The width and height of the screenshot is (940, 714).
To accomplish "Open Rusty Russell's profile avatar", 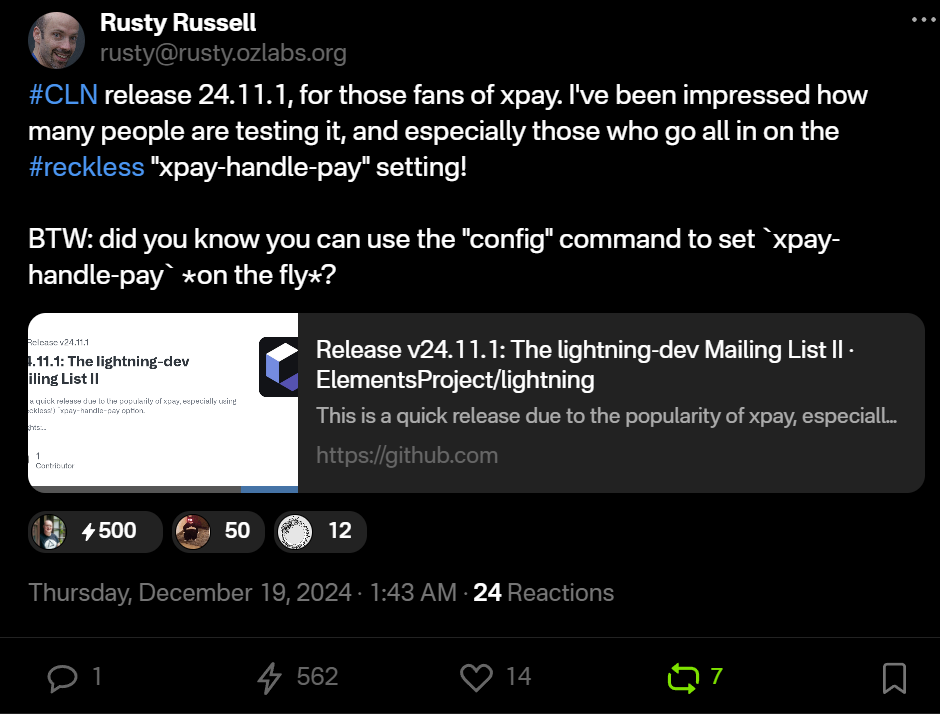I will pos(57,40).
